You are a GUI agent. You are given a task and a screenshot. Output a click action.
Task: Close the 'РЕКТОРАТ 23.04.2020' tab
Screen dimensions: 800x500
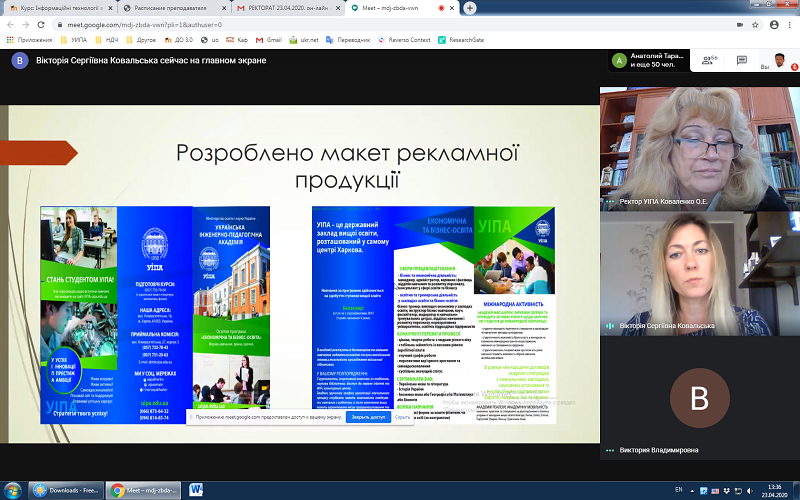click(338, 8)
